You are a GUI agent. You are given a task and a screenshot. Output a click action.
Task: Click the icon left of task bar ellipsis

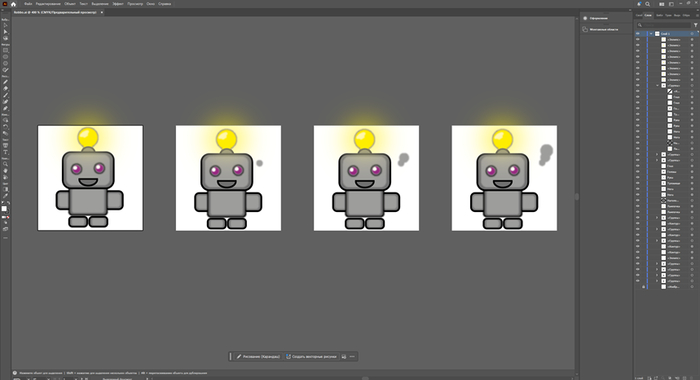click(344, 356)
